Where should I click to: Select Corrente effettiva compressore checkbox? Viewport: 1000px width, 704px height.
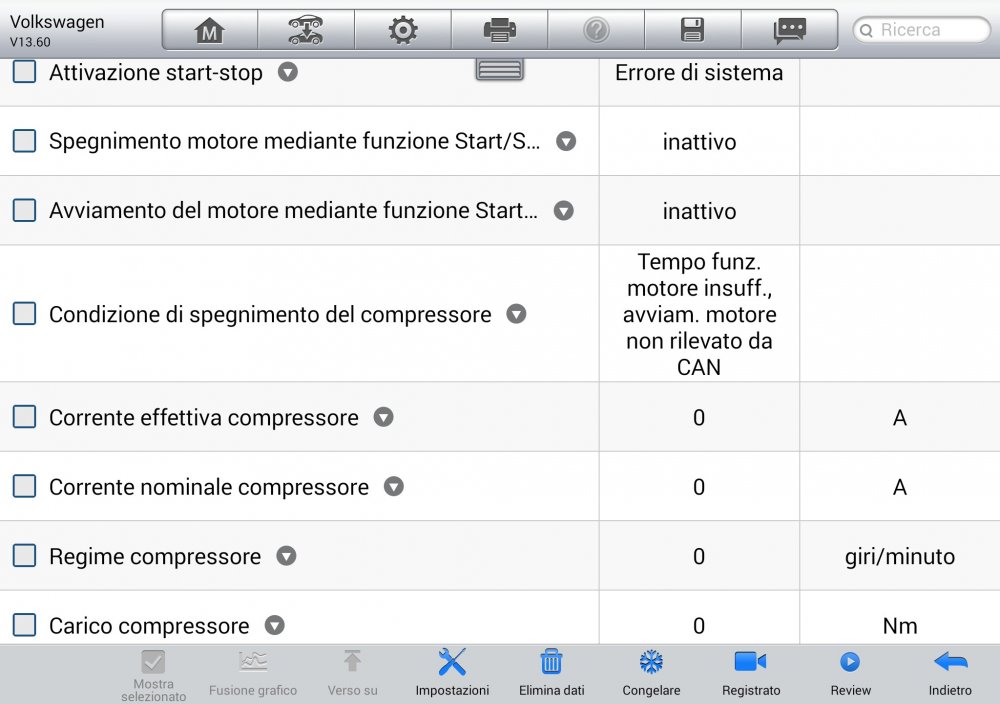coord(24,417)
